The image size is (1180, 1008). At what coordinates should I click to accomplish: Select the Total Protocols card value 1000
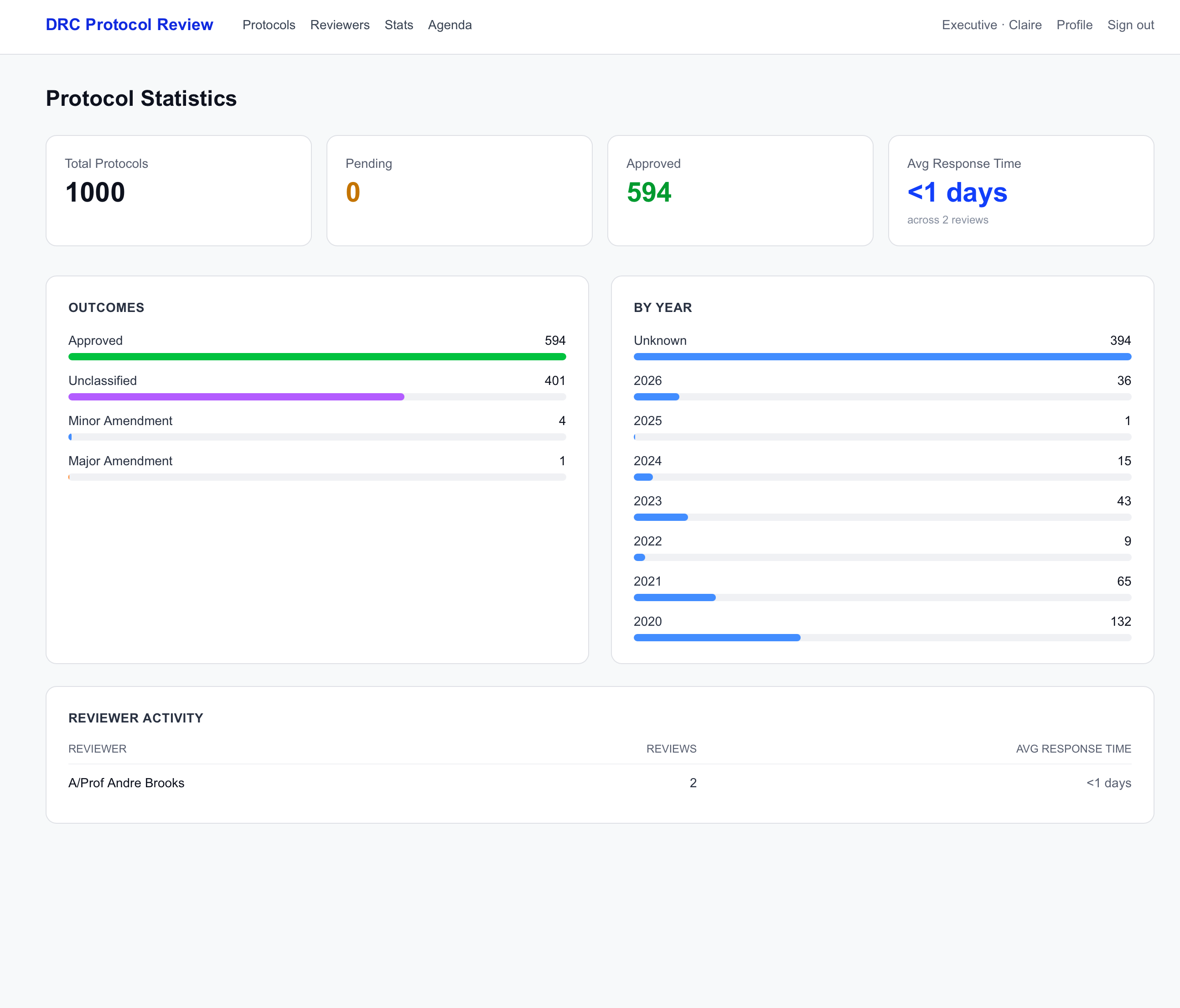[95, 192]
